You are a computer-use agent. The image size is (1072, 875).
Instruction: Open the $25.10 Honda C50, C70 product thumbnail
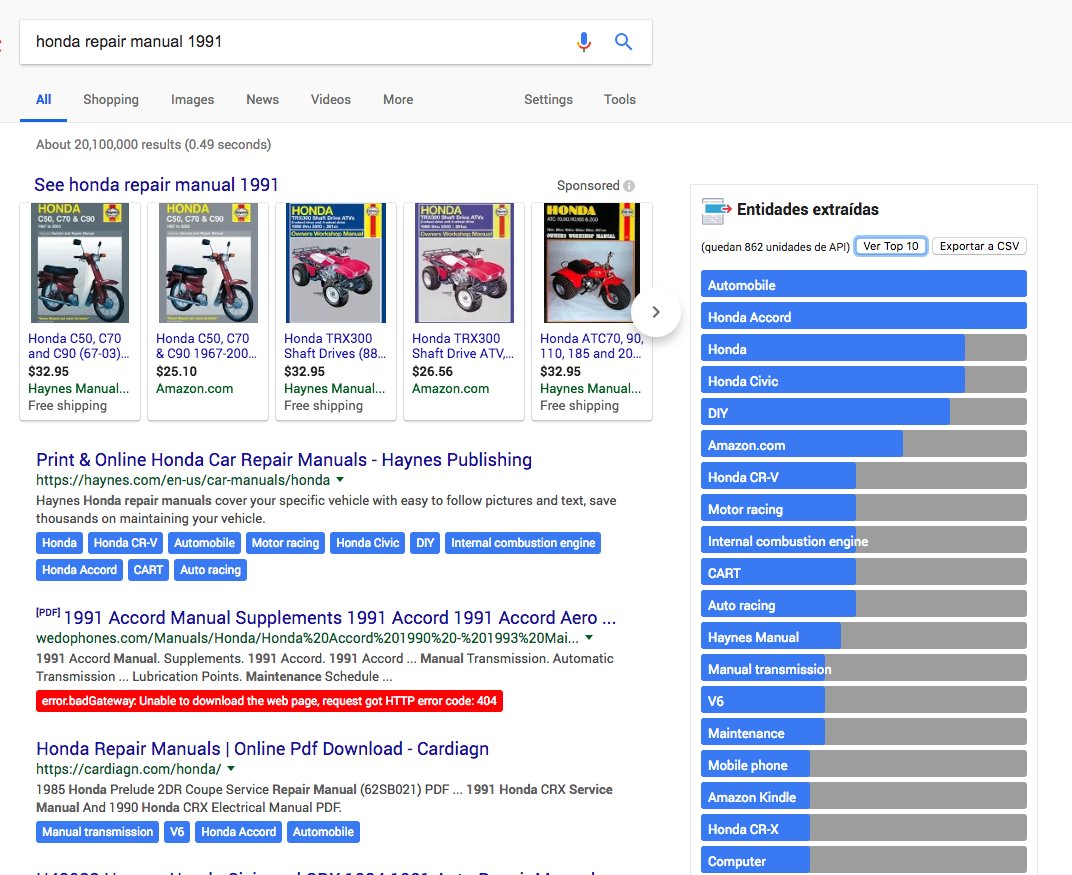coord(208,263)
